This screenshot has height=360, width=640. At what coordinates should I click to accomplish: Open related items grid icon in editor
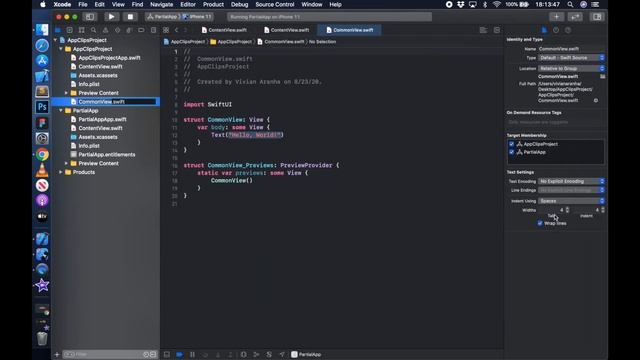166,30
